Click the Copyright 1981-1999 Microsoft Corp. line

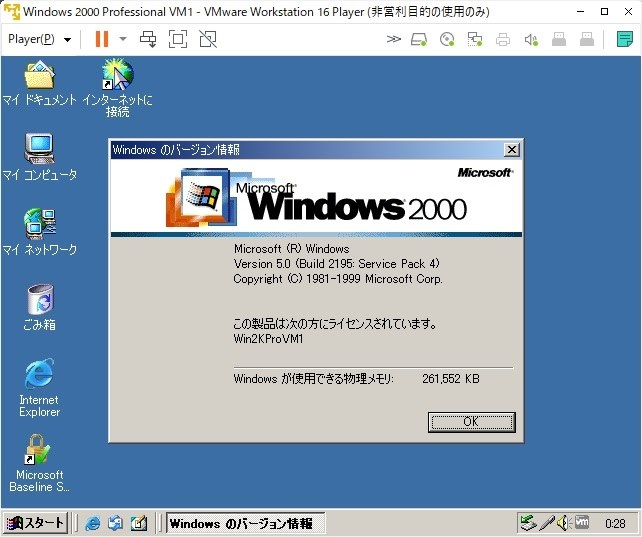tap(338, 279)
